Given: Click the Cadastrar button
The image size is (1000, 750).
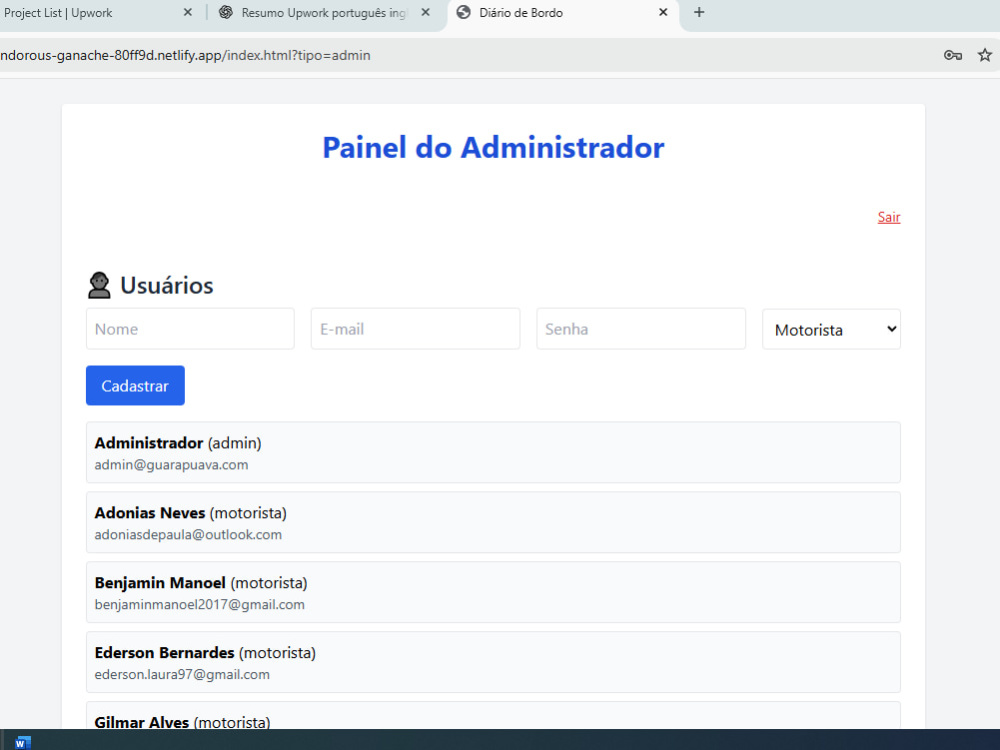Looking at the screenshot, I should click(x=135, y=386).
